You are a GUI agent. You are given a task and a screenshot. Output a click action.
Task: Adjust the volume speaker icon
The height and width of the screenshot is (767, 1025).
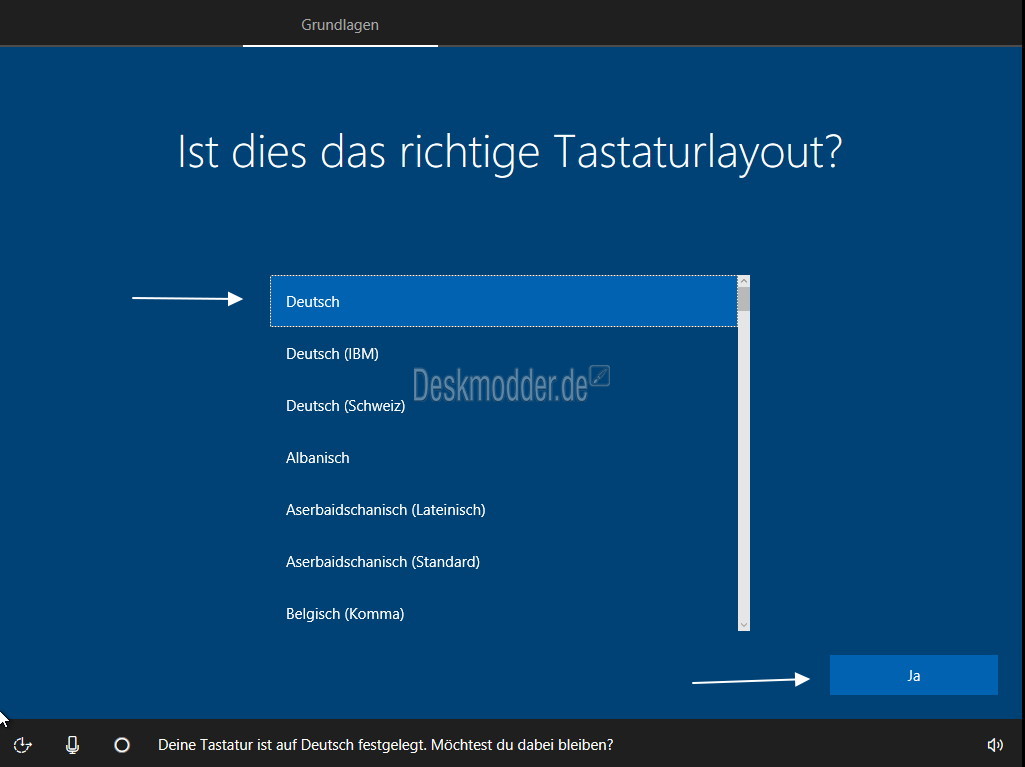point(995,745)
